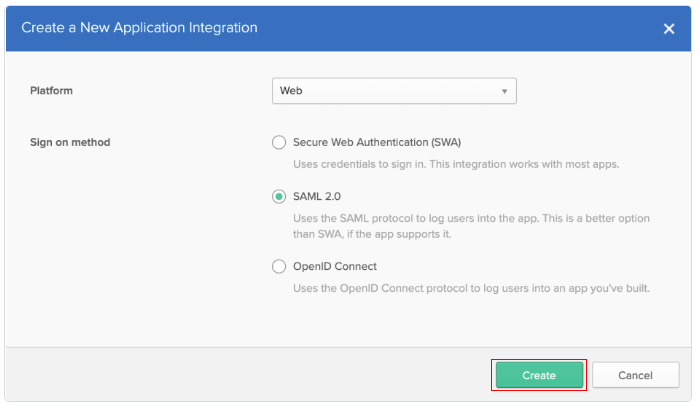Click the OpenID Connect option label

click(x=335, y=267)
